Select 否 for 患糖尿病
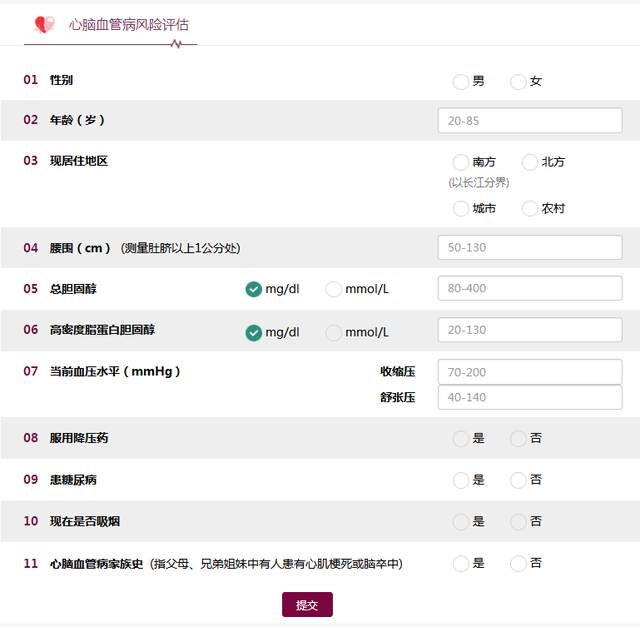This screenshot has width=640, height=627. pos(518,480)
